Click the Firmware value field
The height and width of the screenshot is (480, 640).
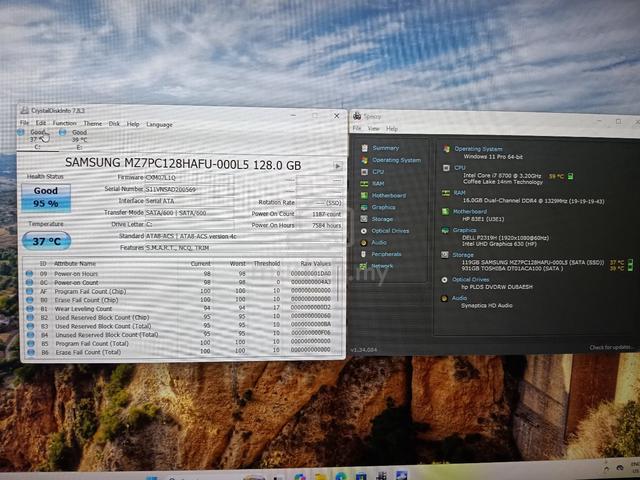click(x=189, y=178)
